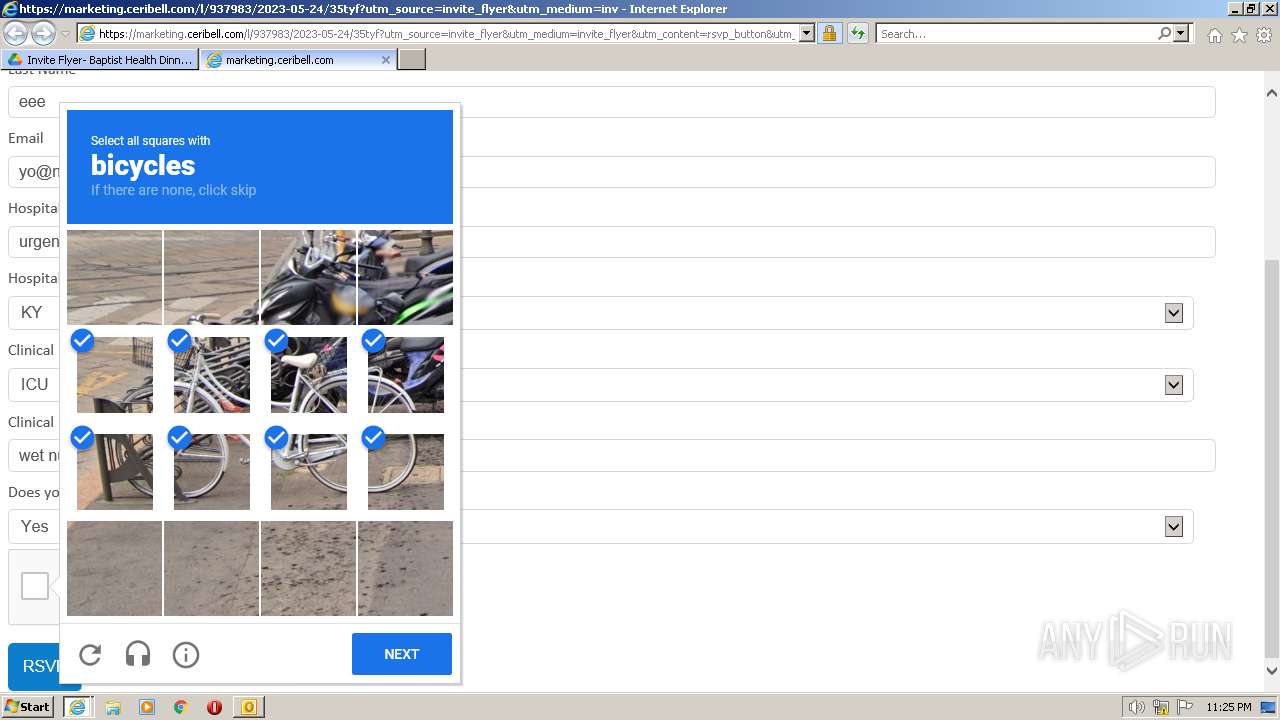Close the marketing.ceribell.com tab
This screenshot has height=720, width=1280.
coord(386,60)
